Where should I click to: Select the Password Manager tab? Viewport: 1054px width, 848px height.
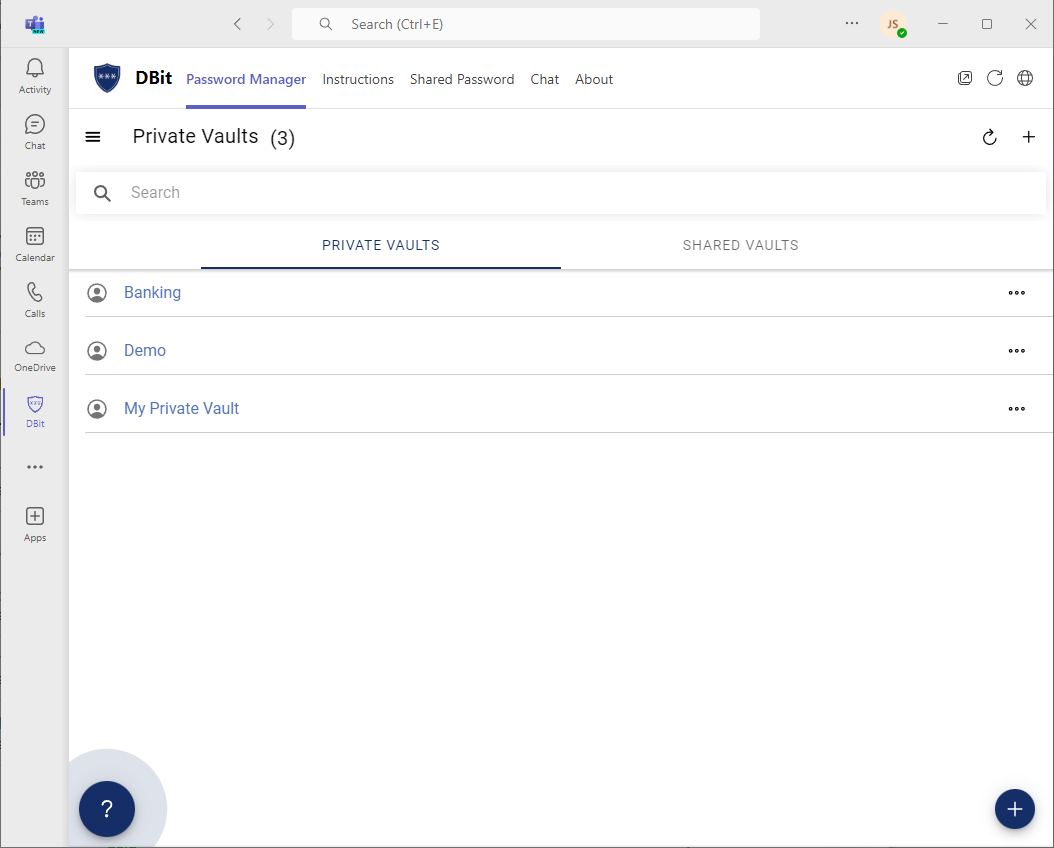tap(246, 79)
